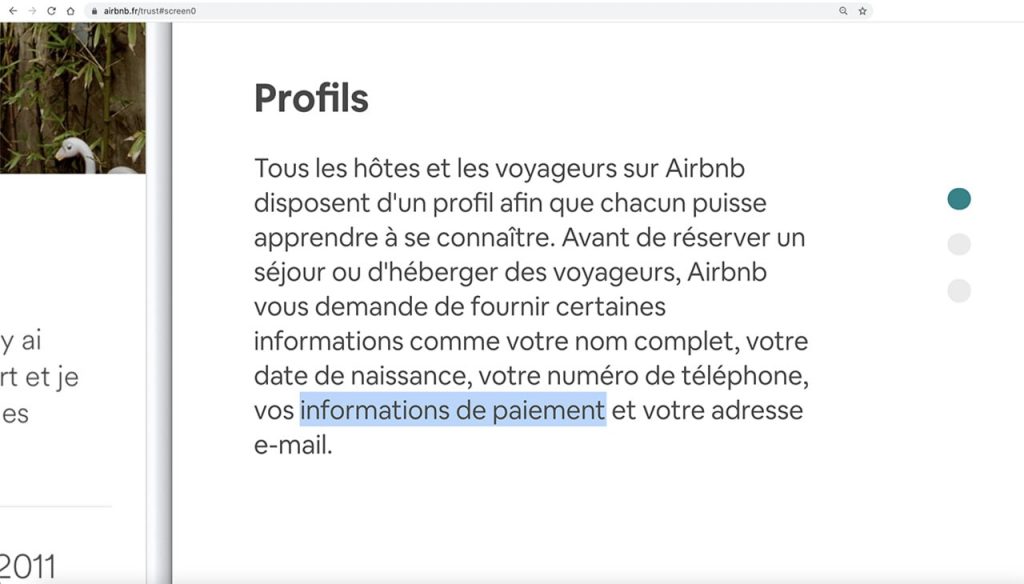The image size is (1024, 584).
Task: Click the highlighted "informations de paiement" text
Action: pyautogui.click(x=453, y=410)
